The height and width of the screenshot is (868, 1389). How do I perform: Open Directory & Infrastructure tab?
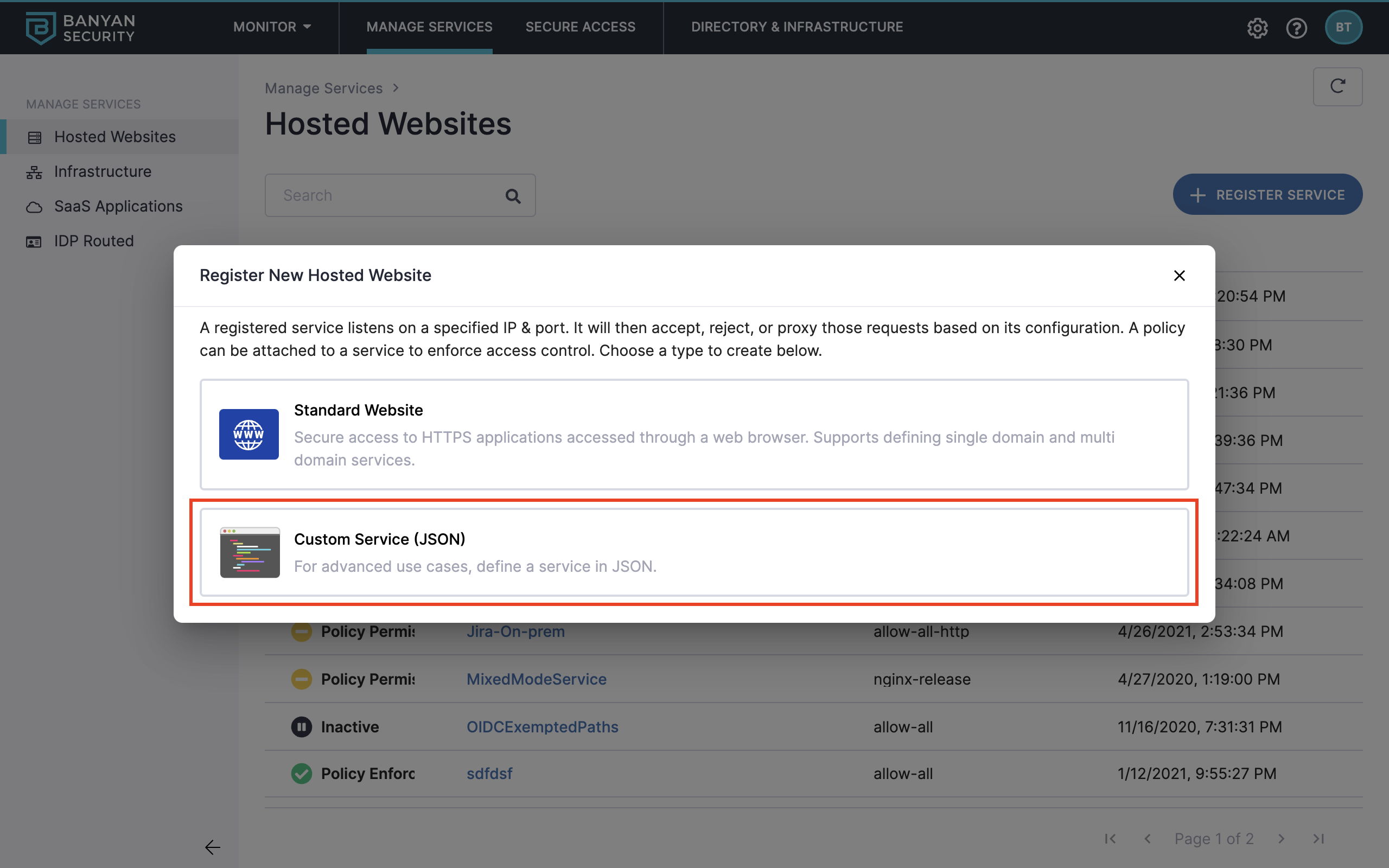click(x=797, y=27)
